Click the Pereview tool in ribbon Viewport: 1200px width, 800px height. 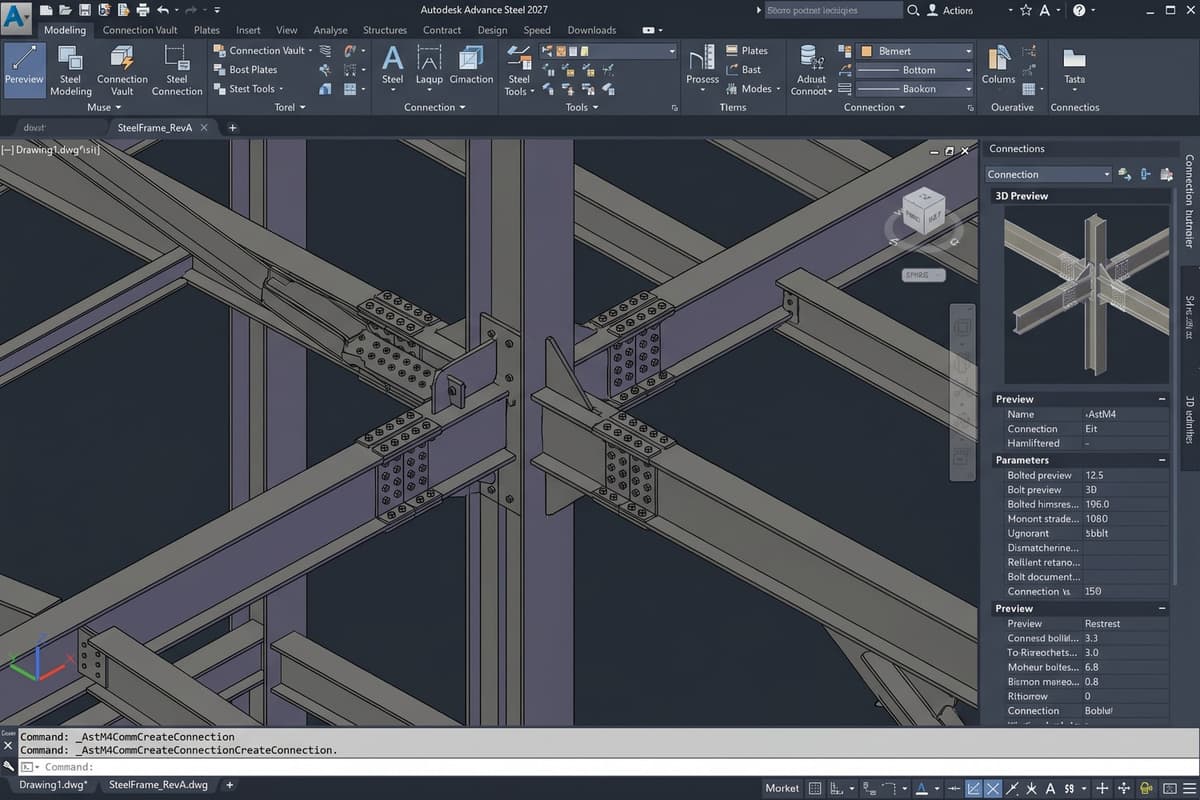pos(25,69)
